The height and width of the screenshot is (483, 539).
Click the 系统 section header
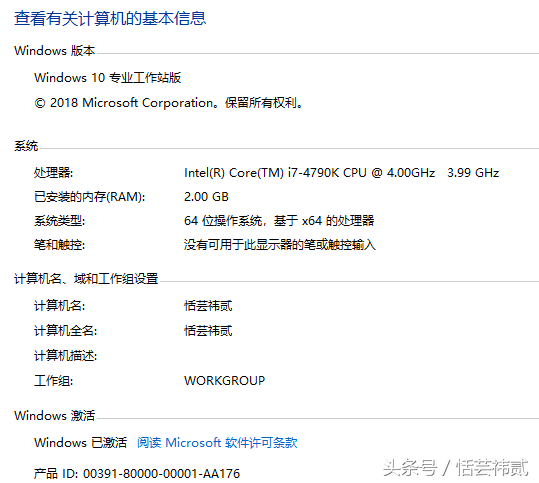(26, 146)
